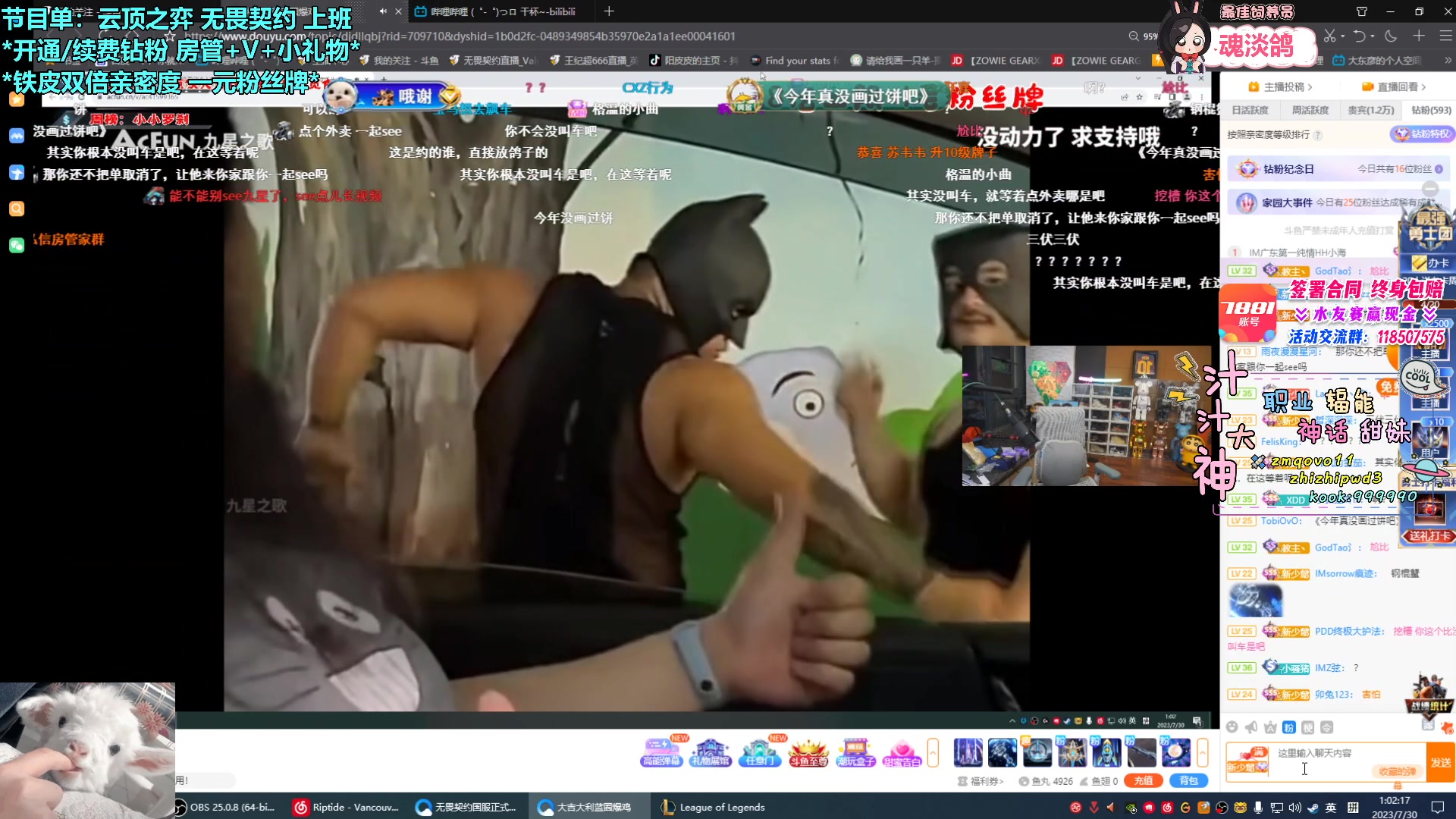Switch to League of Legends in taskbar
Screen dimensions: 1456x819
click(713, 807)
